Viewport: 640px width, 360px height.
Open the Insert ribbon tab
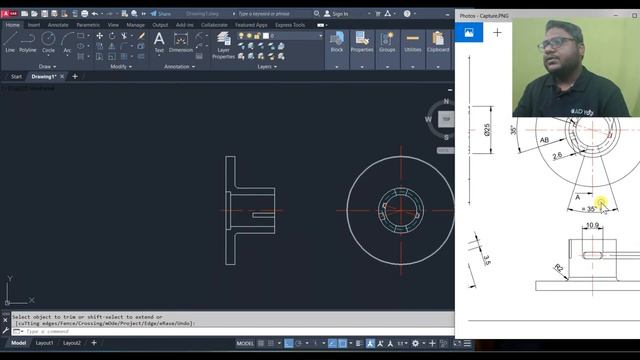[x=34, y=25]
